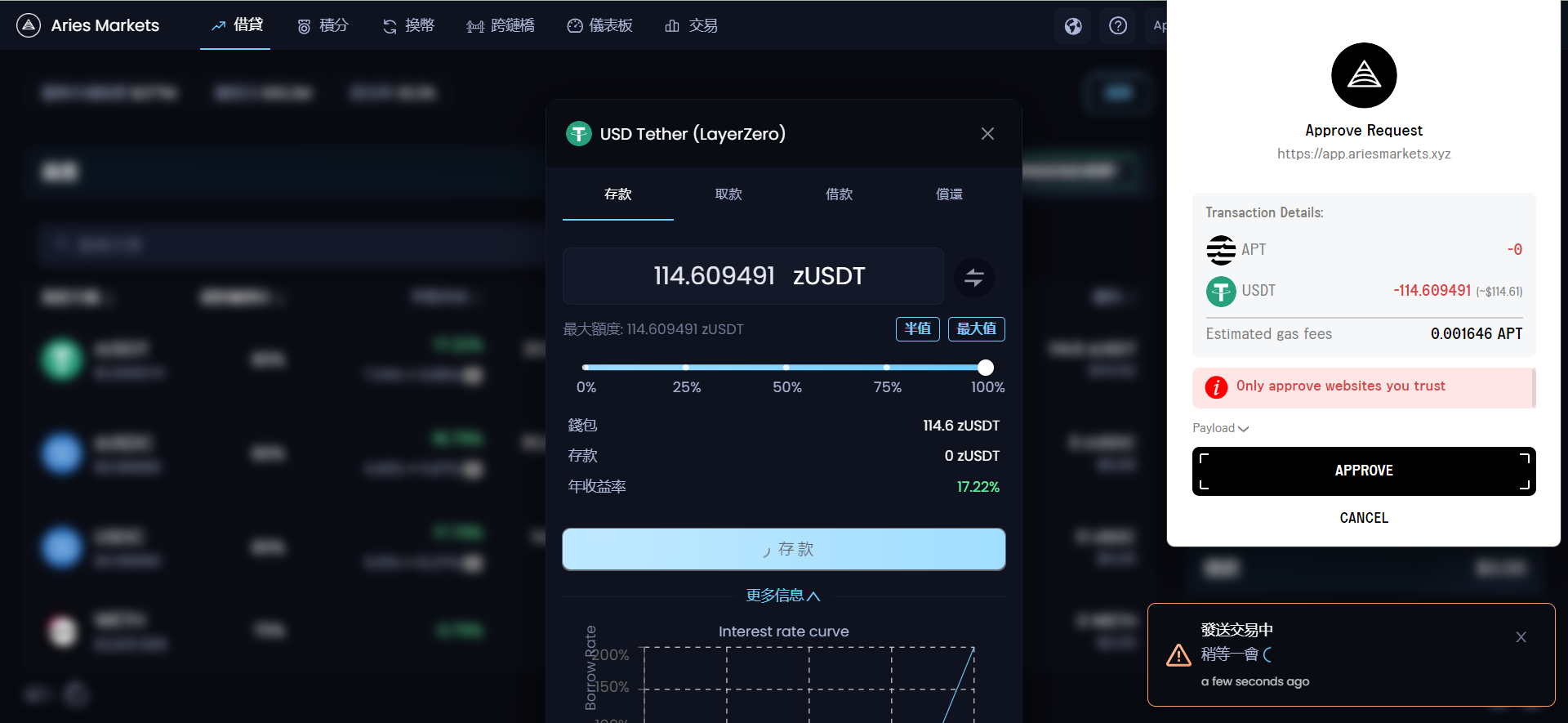The width and height of the screenshot is (1568, 723).
Task: Select the 存款 deposit tab
Action: 618,194
